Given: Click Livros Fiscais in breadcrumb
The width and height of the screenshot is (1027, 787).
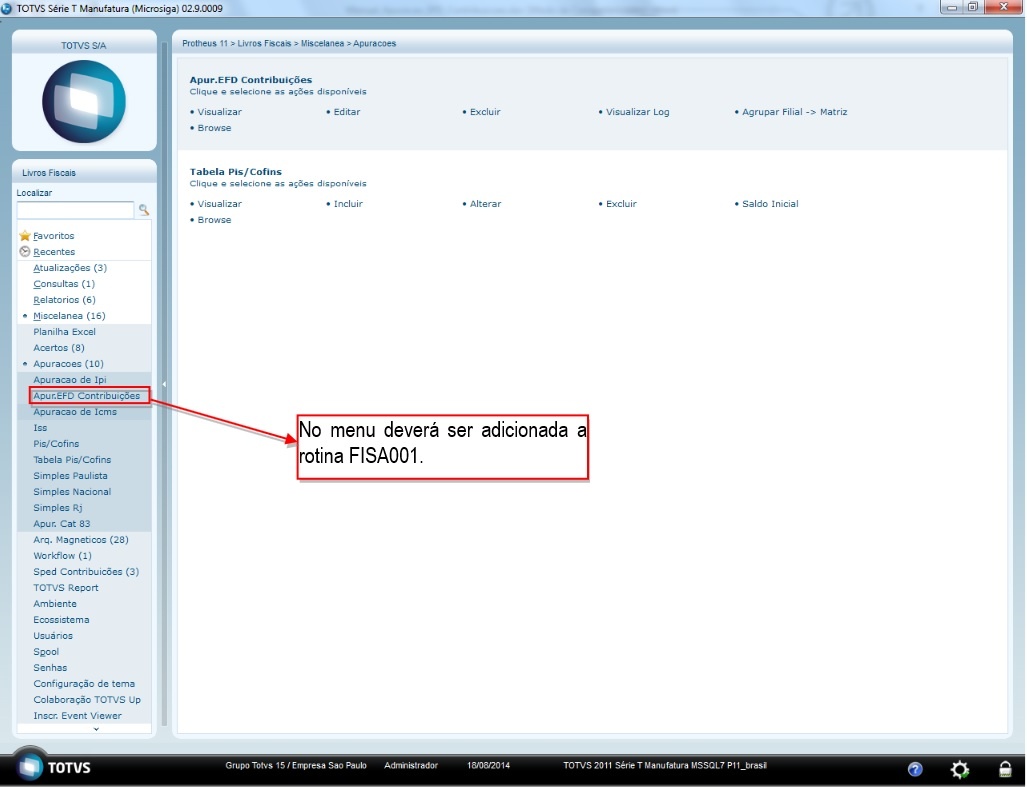Looking at the screenshot, I should click(x=264, y=43).
